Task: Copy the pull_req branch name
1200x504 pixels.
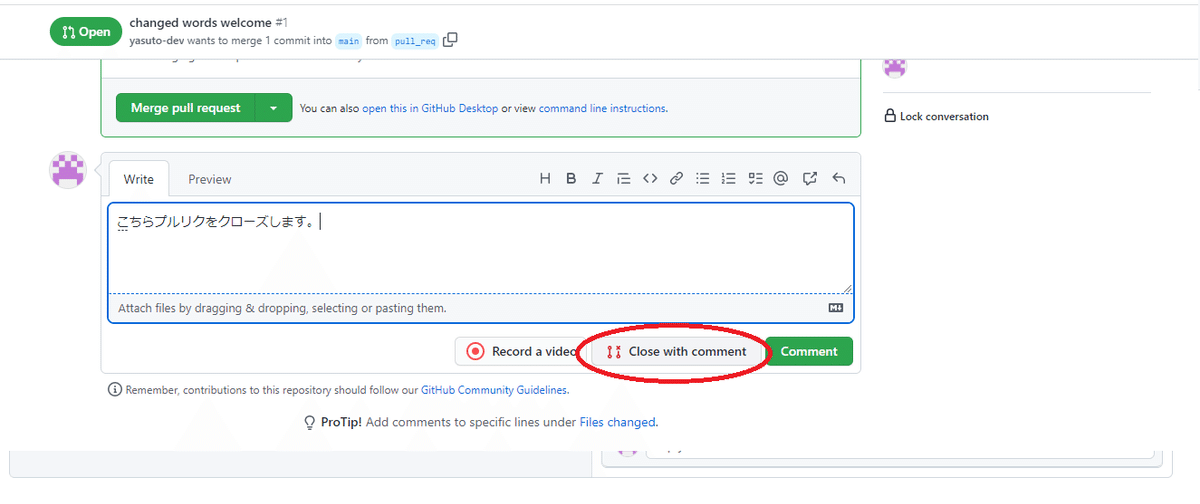Action: click(451, 40)
